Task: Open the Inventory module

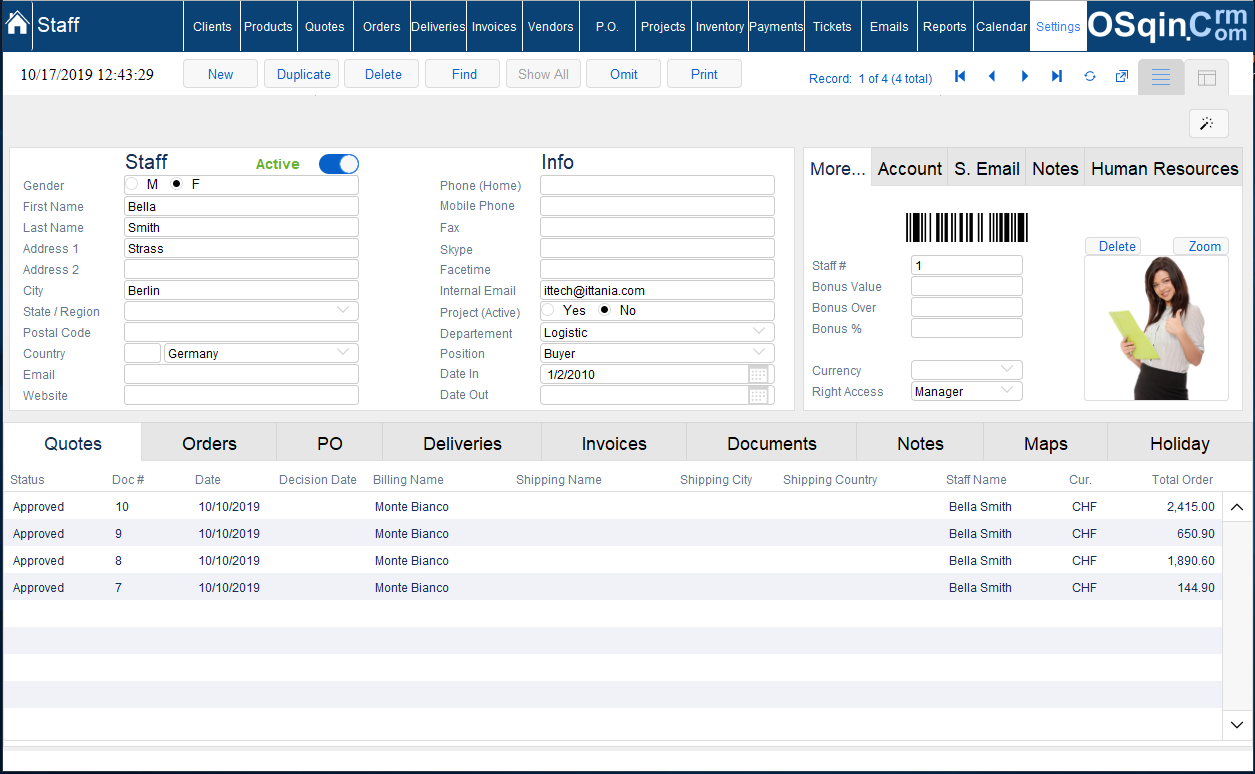Action: pos(720,26)
